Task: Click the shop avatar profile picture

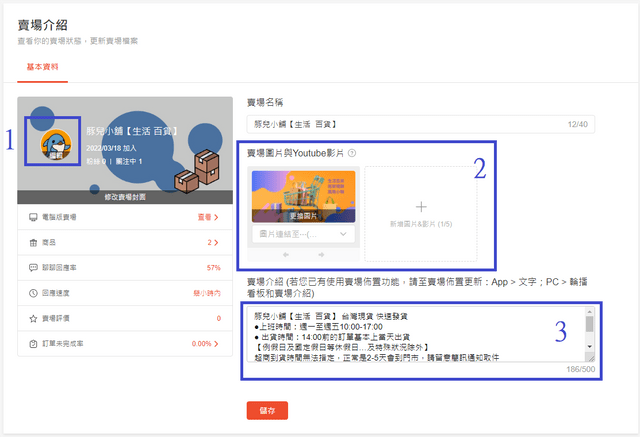Action: coord(56,144)
